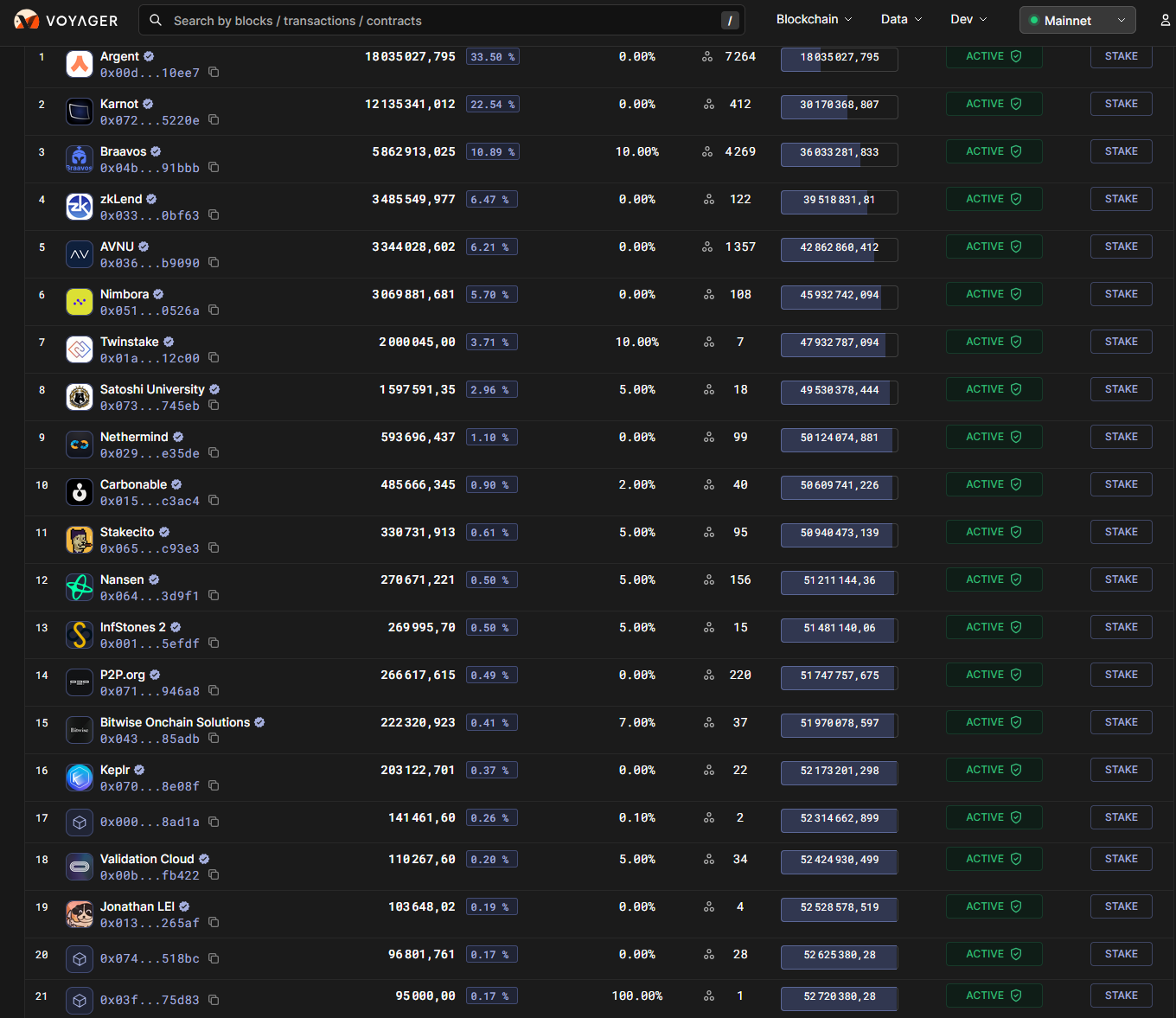
Task: Stake with Karnot validator
Action: click(x=1121, y=104)
